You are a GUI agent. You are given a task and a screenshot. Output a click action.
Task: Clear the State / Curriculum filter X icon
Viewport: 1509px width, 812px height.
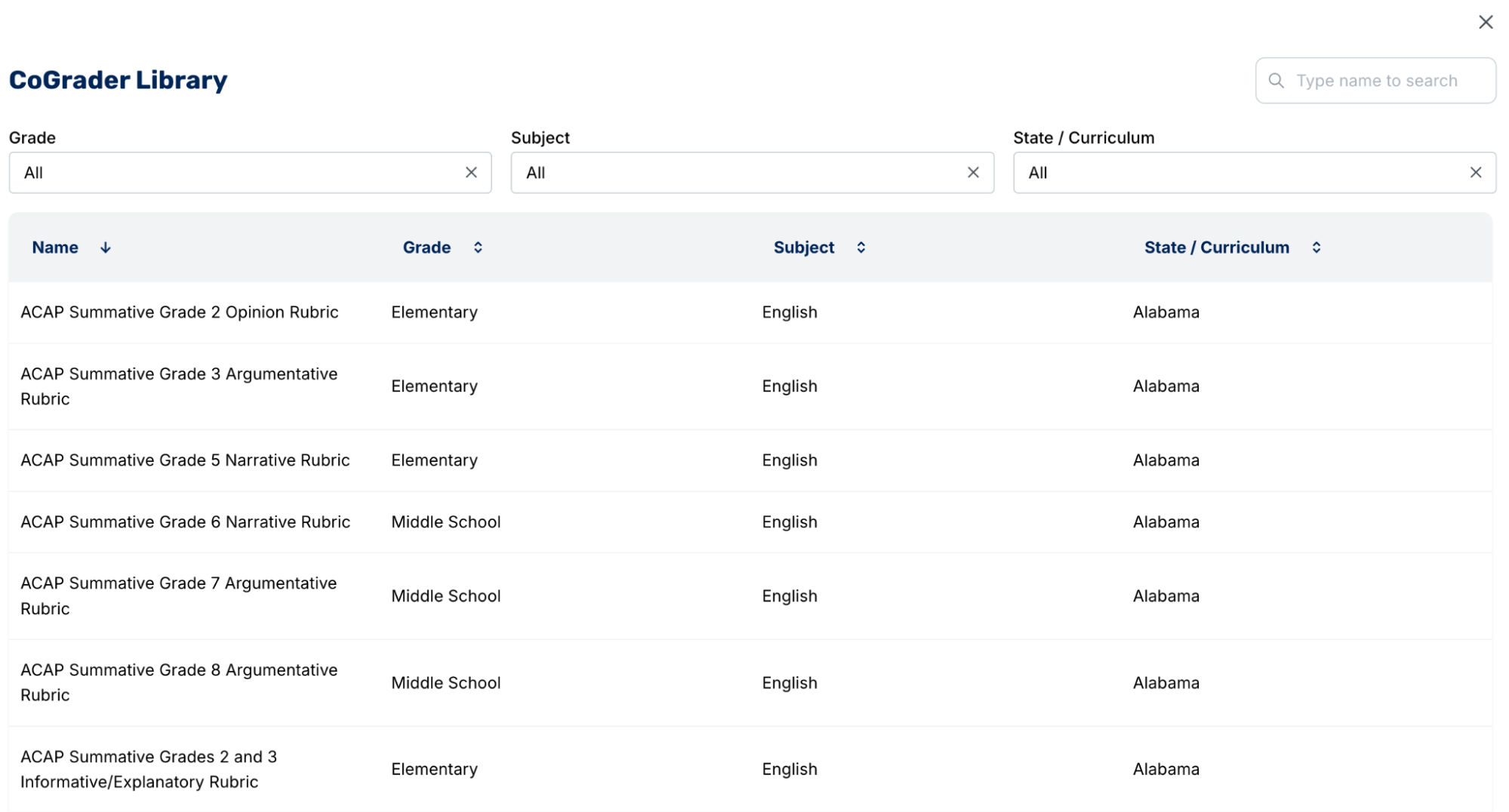(1476, 172)
